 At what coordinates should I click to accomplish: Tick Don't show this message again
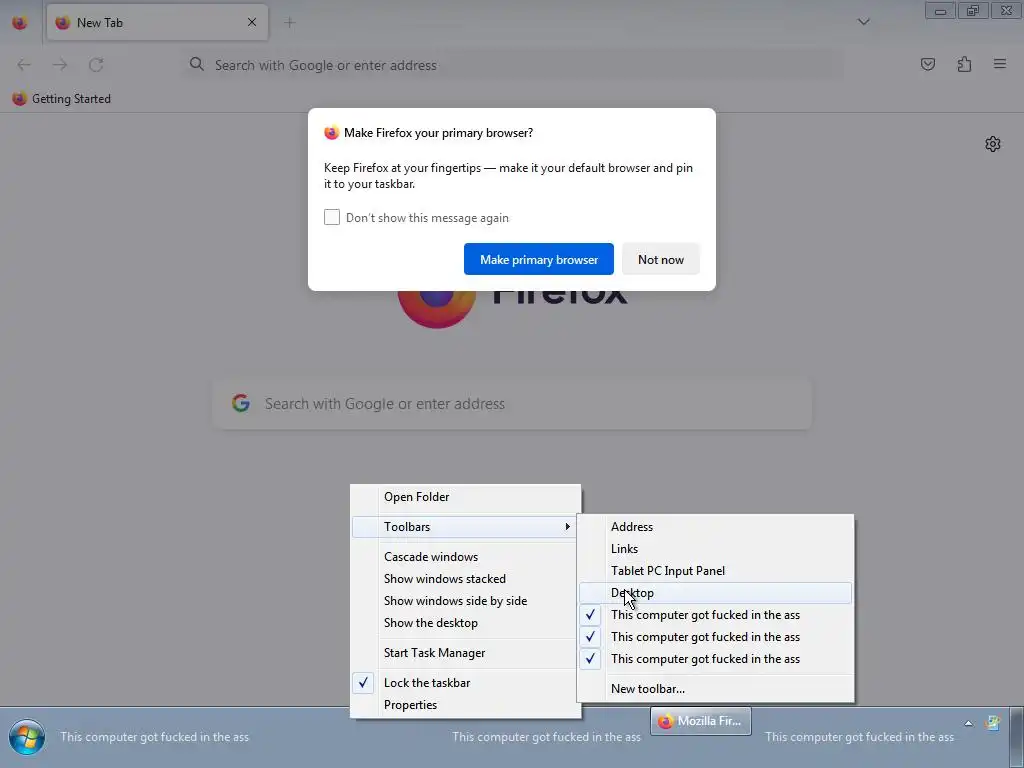coord(332,217)
